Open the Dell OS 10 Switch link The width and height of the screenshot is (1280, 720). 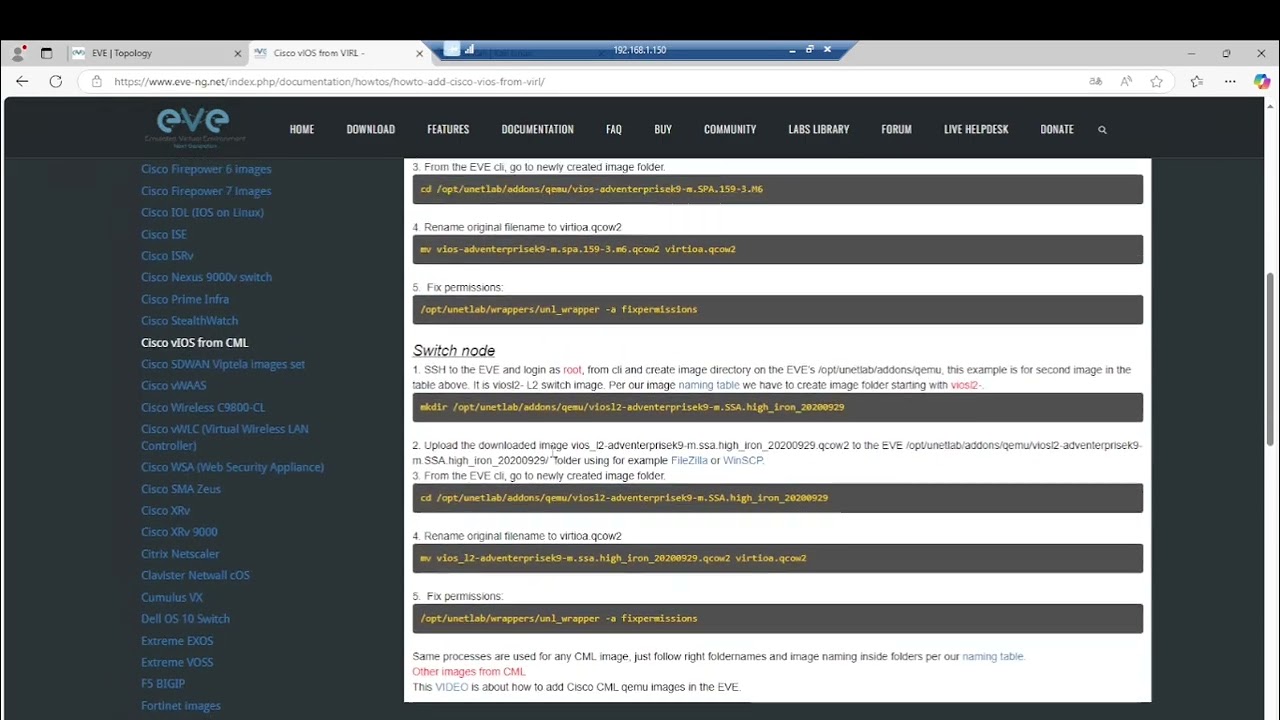tap(185, 619)
